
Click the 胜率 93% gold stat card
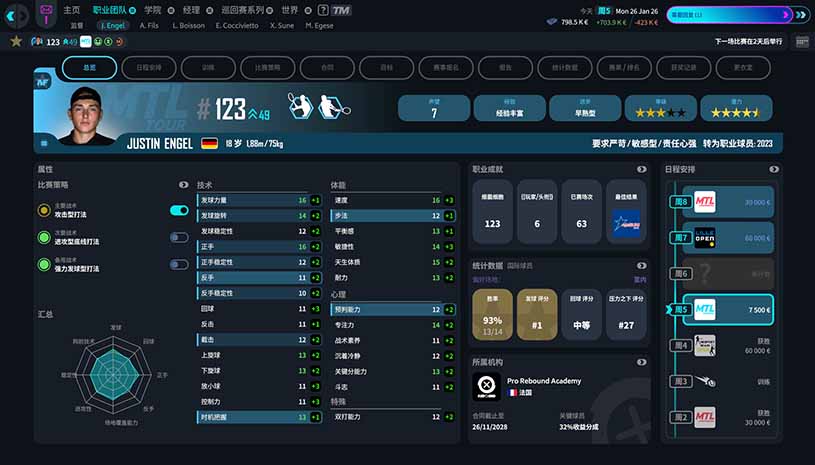pyautogui.click(x=492, y=314)
